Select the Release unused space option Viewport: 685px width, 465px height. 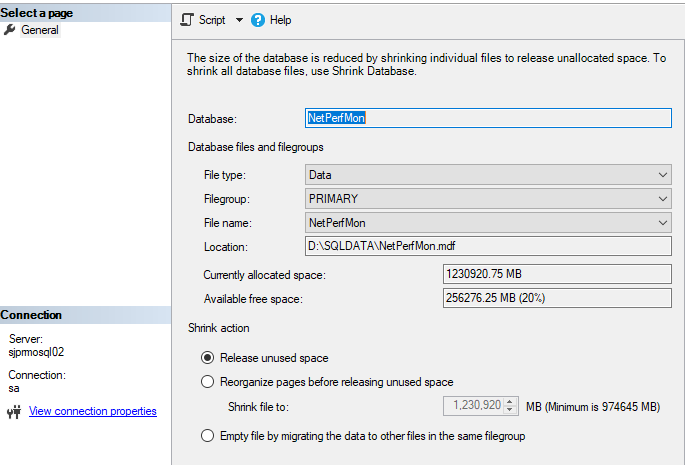click(x=208, y=358)
